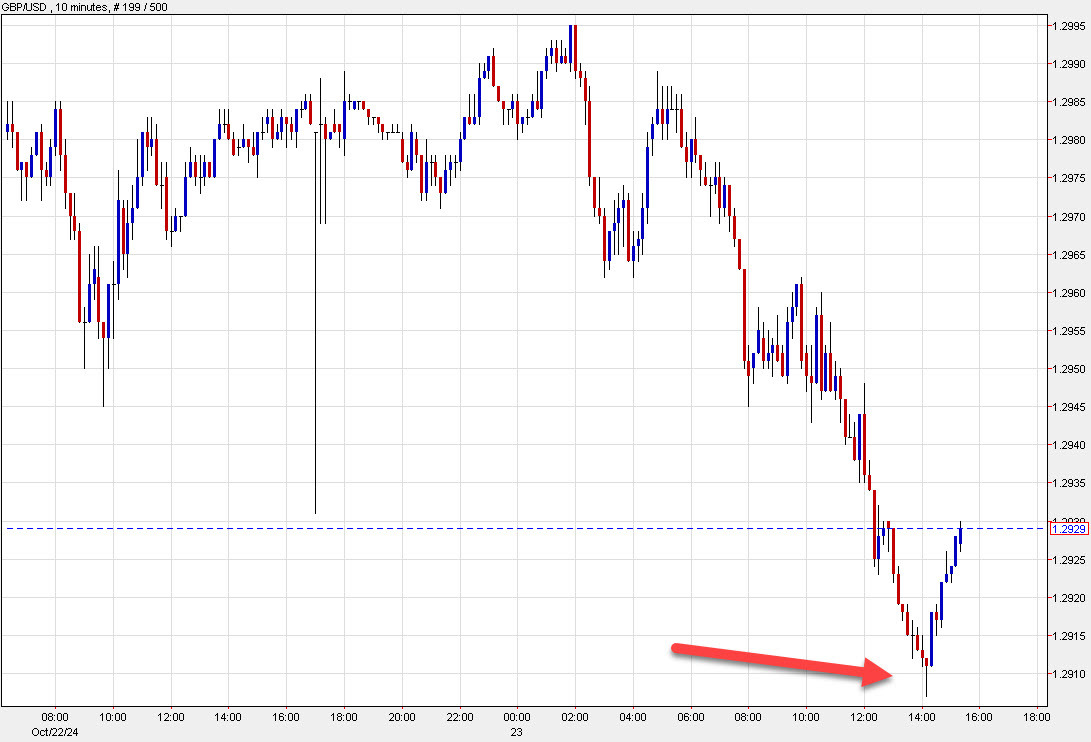Click the blue dashed current price line

(525, 529)
